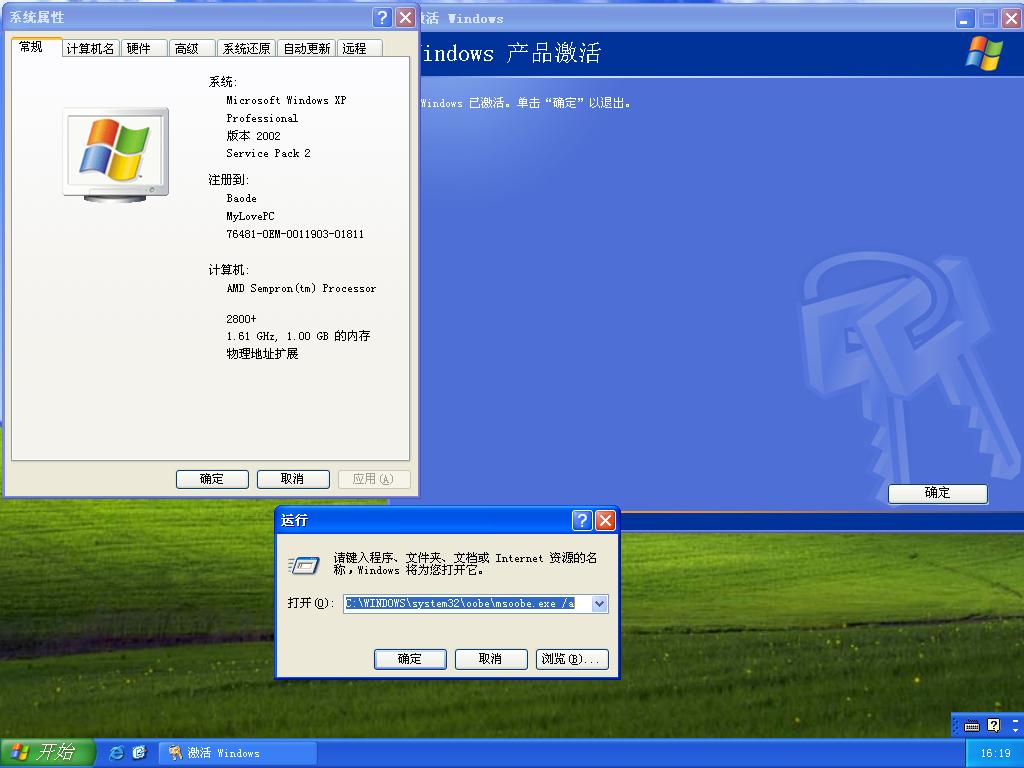The image size is (1024, 768).
Task: Click the Windows XP monitor logo in System Properties
Action: coord(114,150)
